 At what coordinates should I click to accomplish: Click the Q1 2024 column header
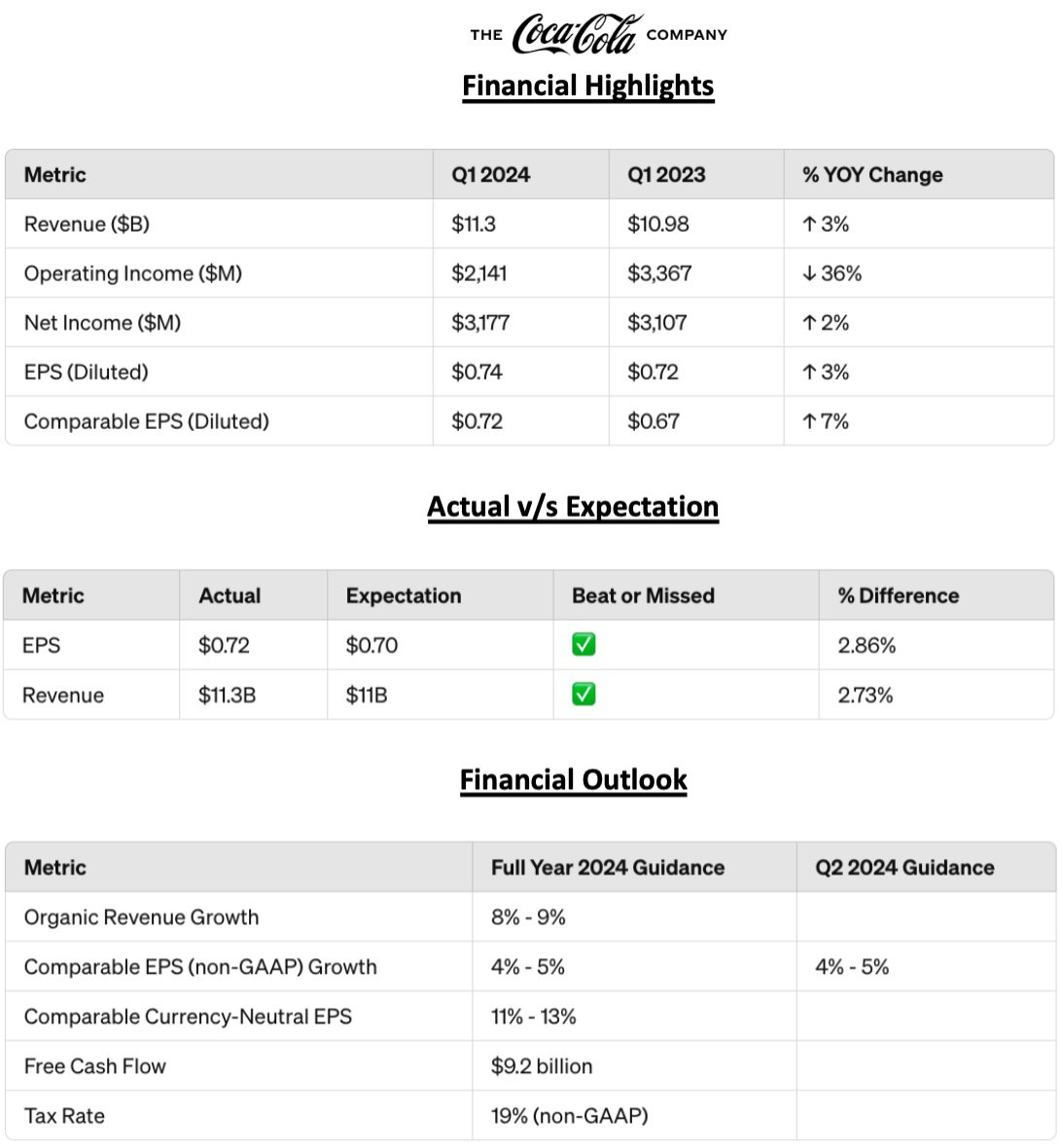click(490, 175)
